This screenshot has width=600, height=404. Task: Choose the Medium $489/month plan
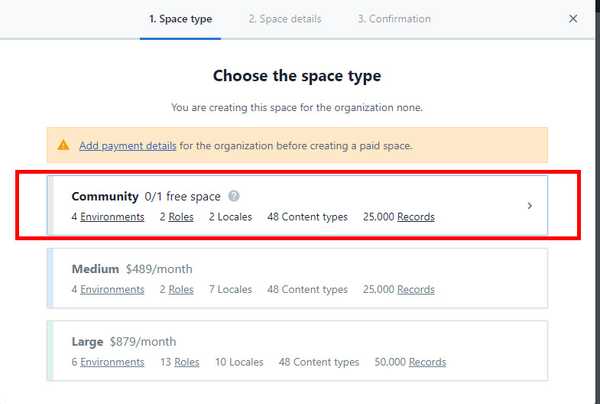coord(298,279)
